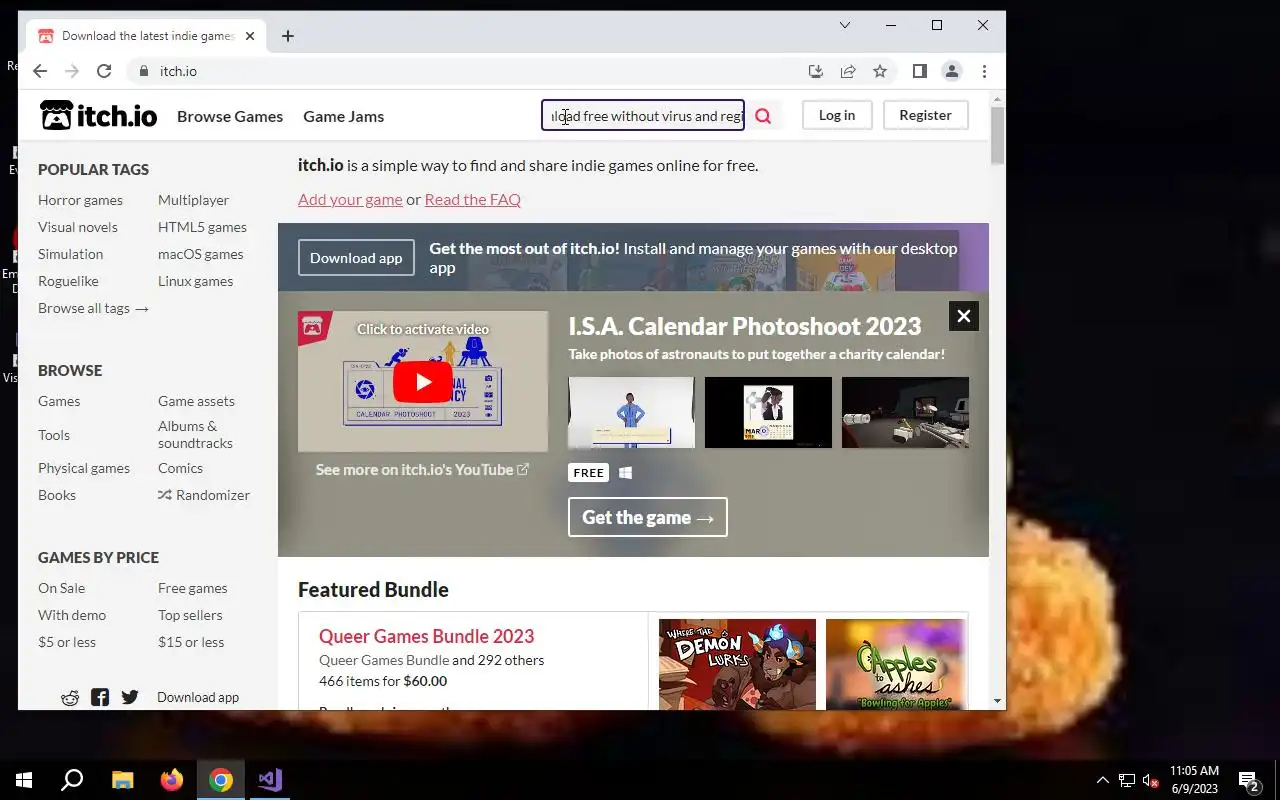This screenshot has width=1280, height=800.
Task: Open Where the Demon Lurks thumbnail
Action: (x=737, y=664)
